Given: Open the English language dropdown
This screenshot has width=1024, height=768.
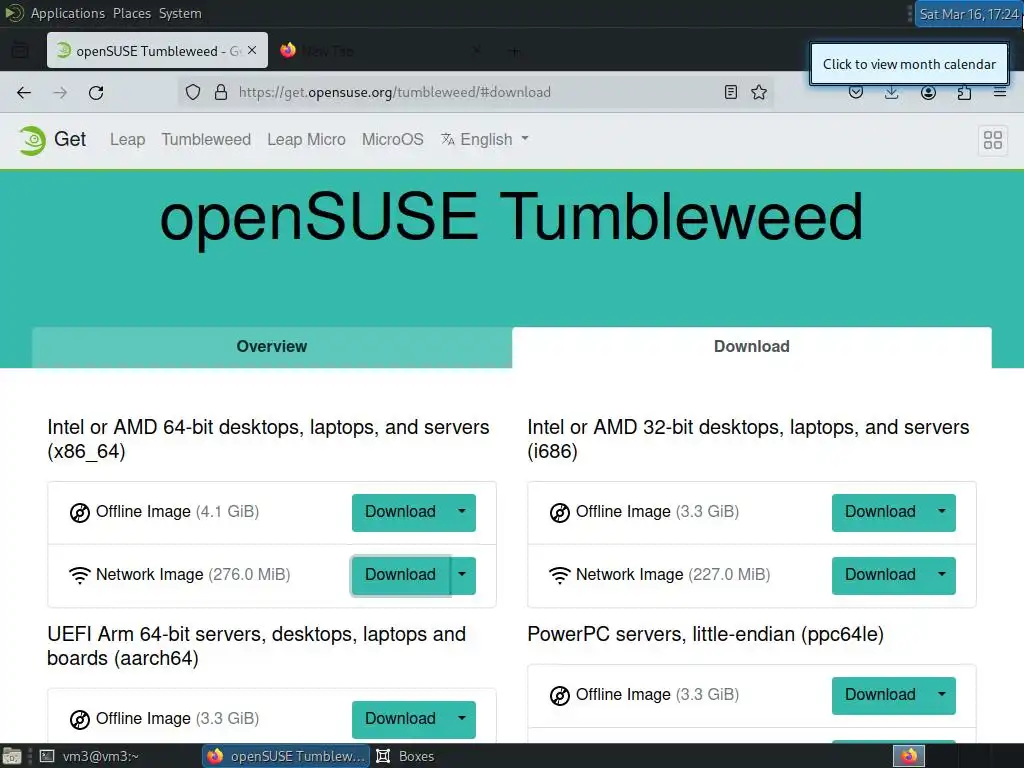Looking at the screenshot, I should [485, 139].
